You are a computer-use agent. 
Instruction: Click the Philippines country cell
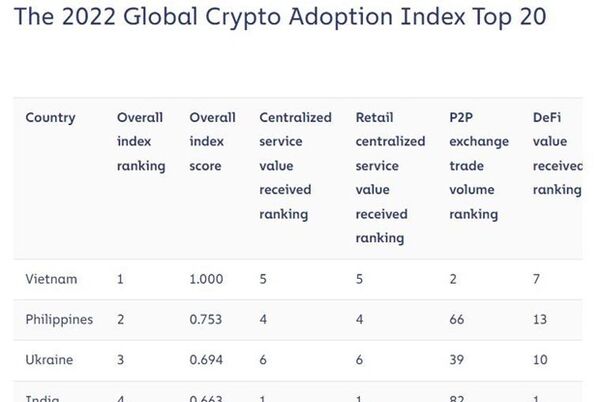click(x=59, y=319)
